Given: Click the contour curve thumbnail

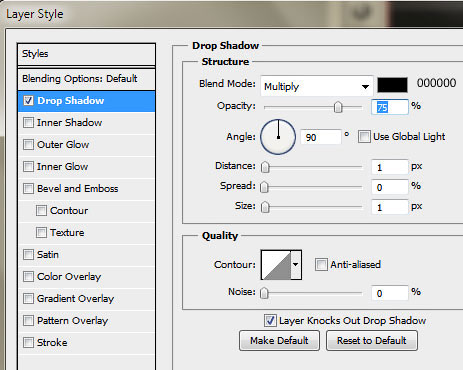Looking at the screenshot, I should point(276,265).
